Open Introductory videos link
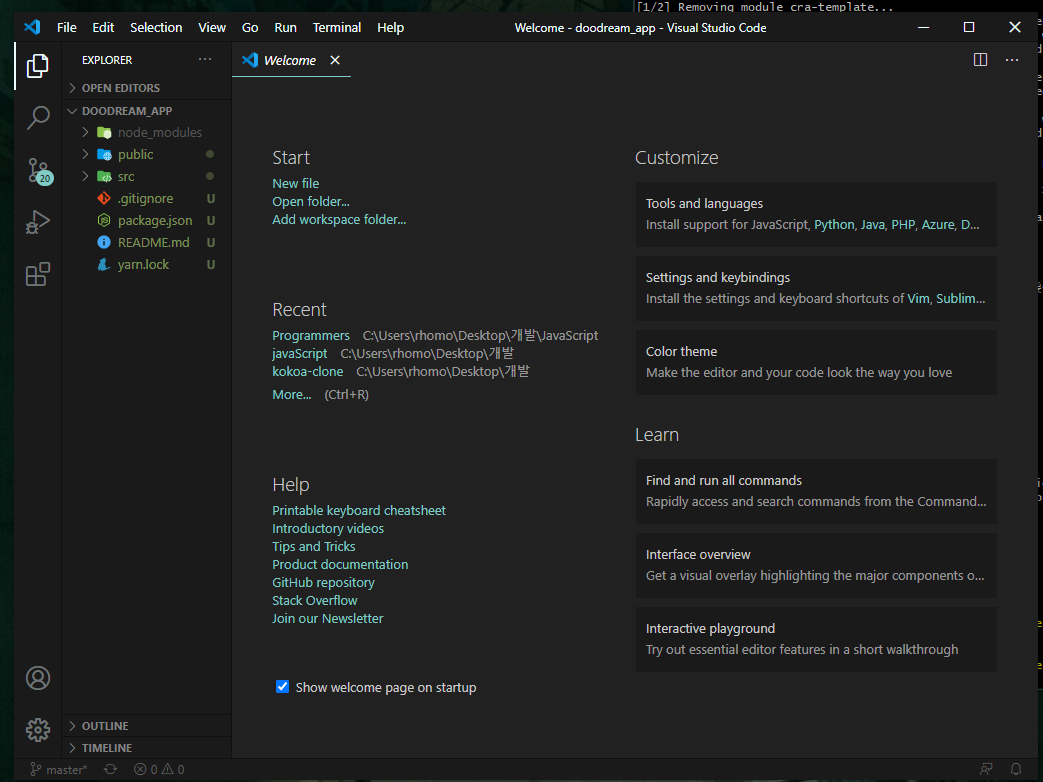This screenshot has height=782, width=1043. [x=328, y=529]
